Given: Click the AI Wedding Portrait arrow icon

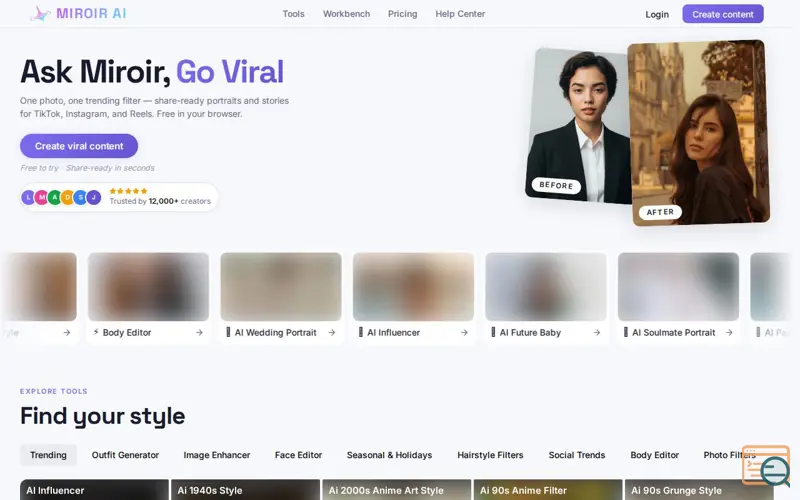Looking at the screenshot, I should click(x=332, y=333).
